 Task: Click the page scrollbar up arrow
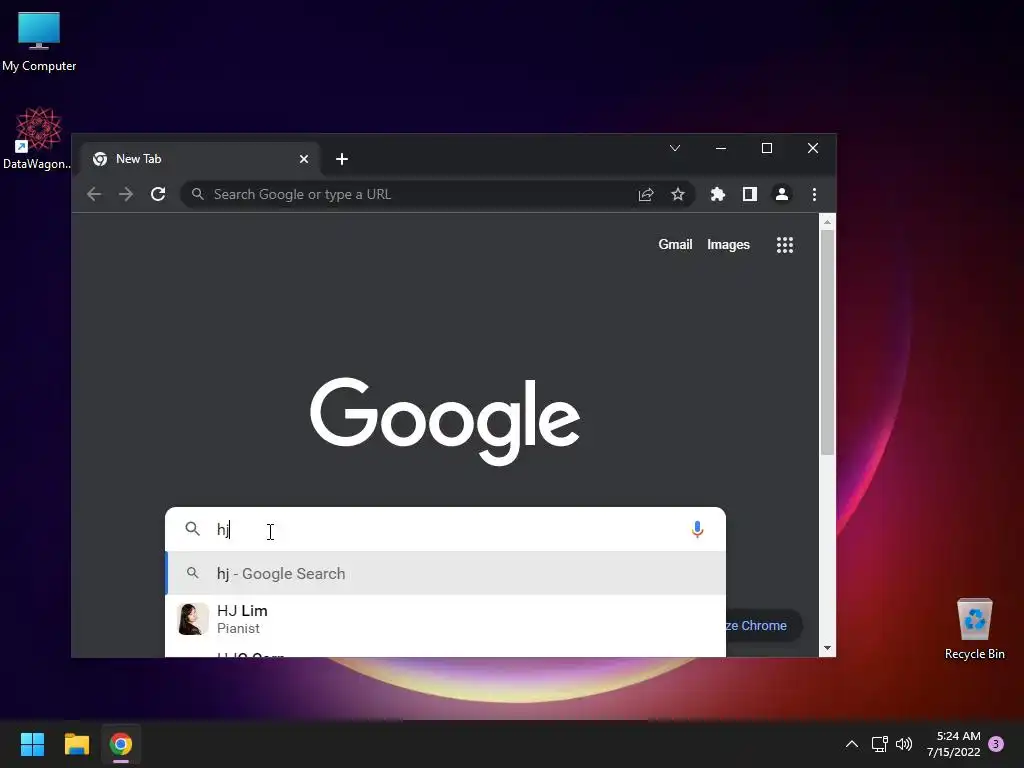(x=827, y=222)
